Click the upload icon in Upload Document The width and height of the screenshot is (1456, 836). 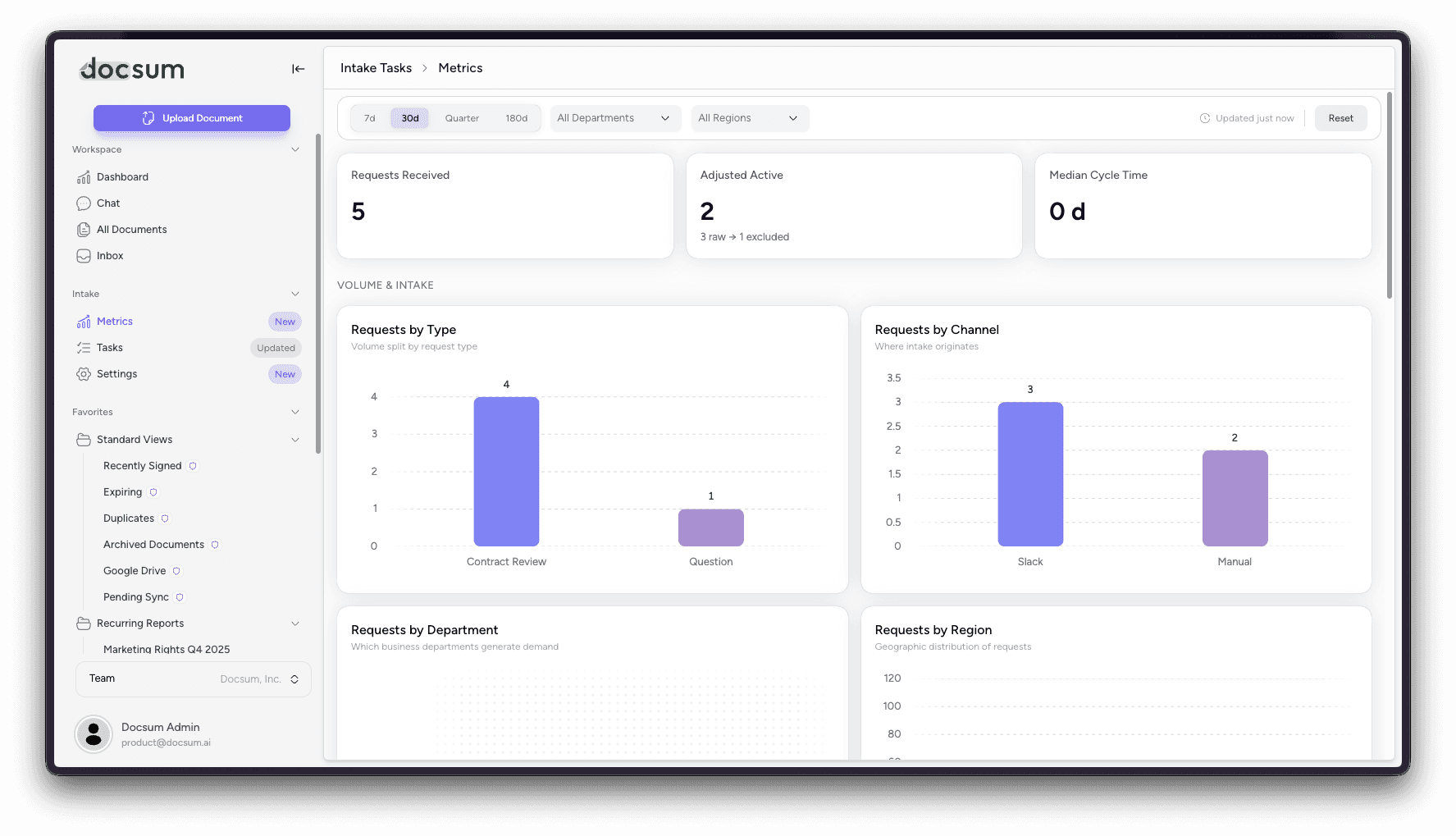(148, 118)
